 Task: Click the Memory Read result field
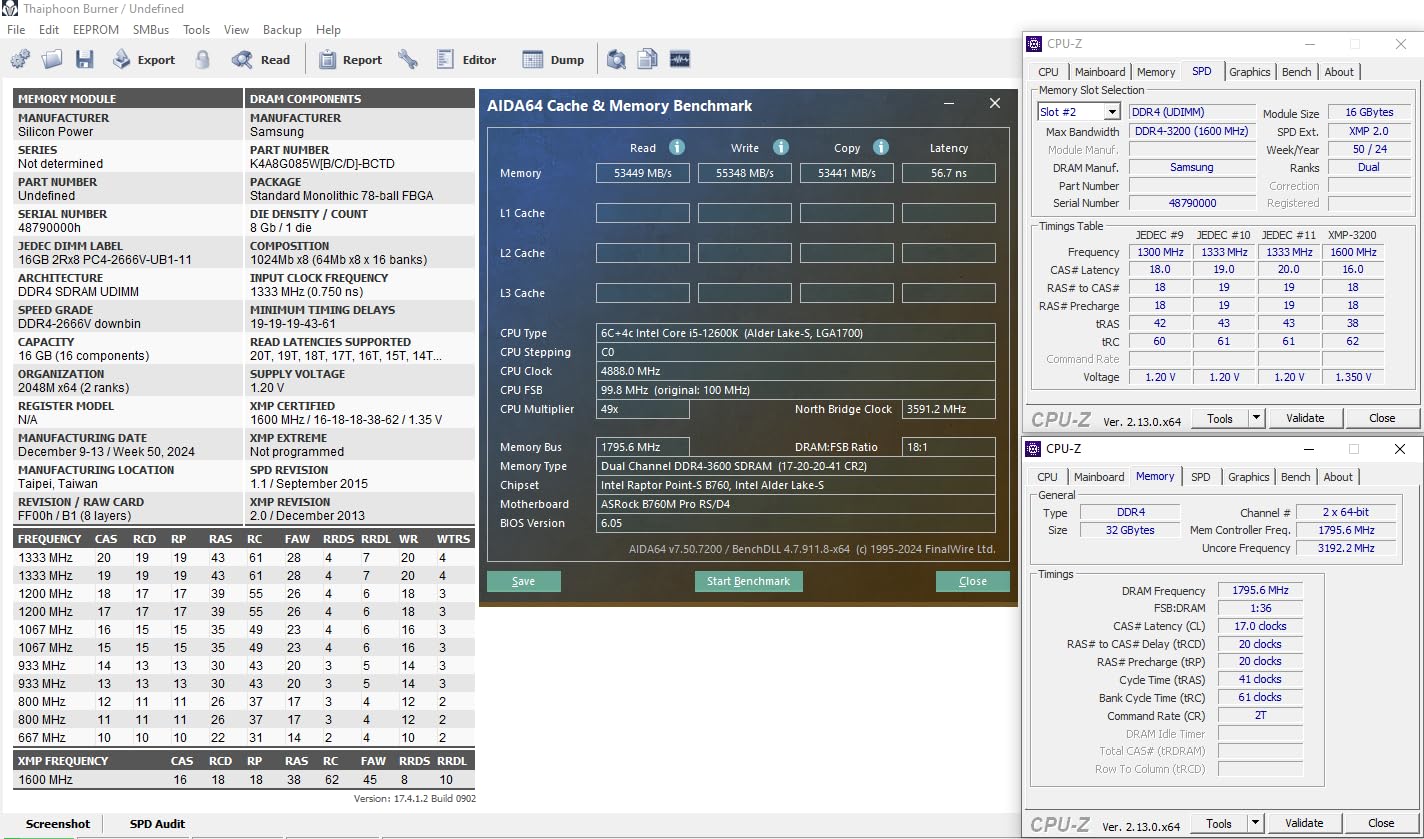point(643,173)
